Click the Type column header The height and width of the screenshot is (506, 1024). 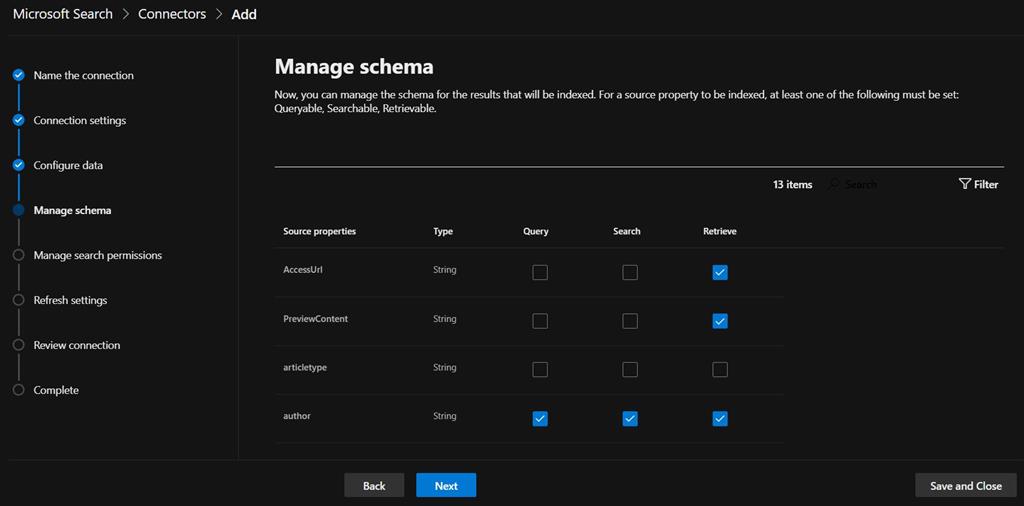[x=443, y=231]
